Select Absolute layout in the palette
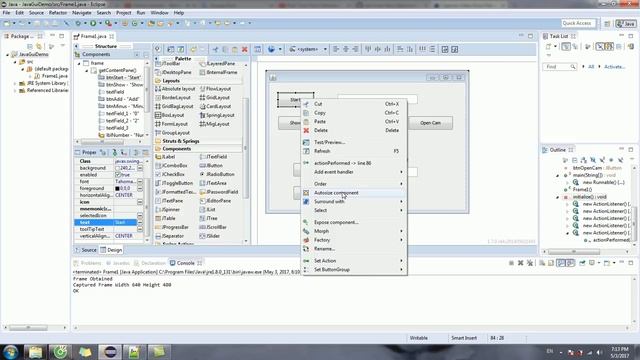This screenshot has height=360, width=640. click(175, 89)
